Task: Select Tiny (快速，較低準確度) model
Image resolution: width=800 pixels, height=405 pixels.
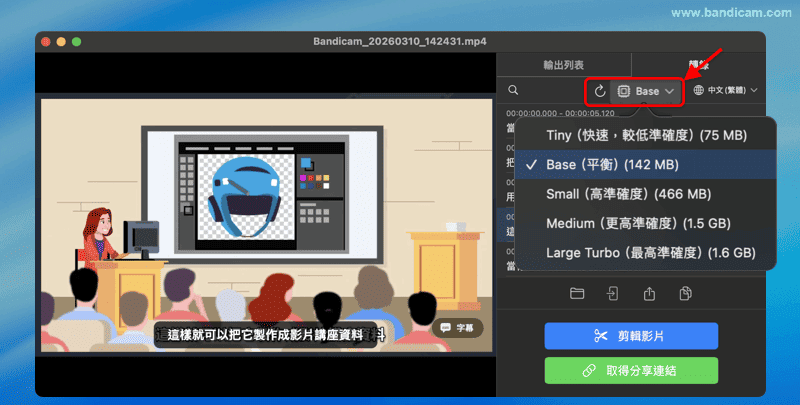Action: coord(645,135)
